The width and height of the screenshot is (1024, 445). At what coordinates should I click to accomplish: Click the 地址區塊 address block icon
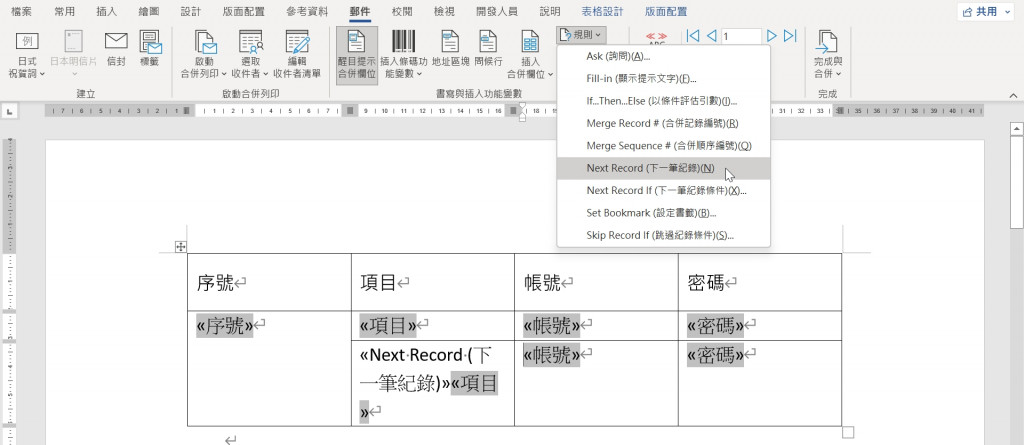[x=451, y=50]
